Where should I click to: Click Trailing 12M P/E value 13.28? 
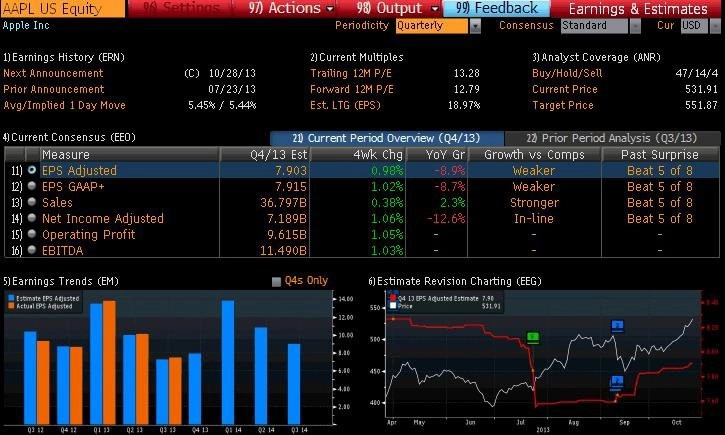467,74
